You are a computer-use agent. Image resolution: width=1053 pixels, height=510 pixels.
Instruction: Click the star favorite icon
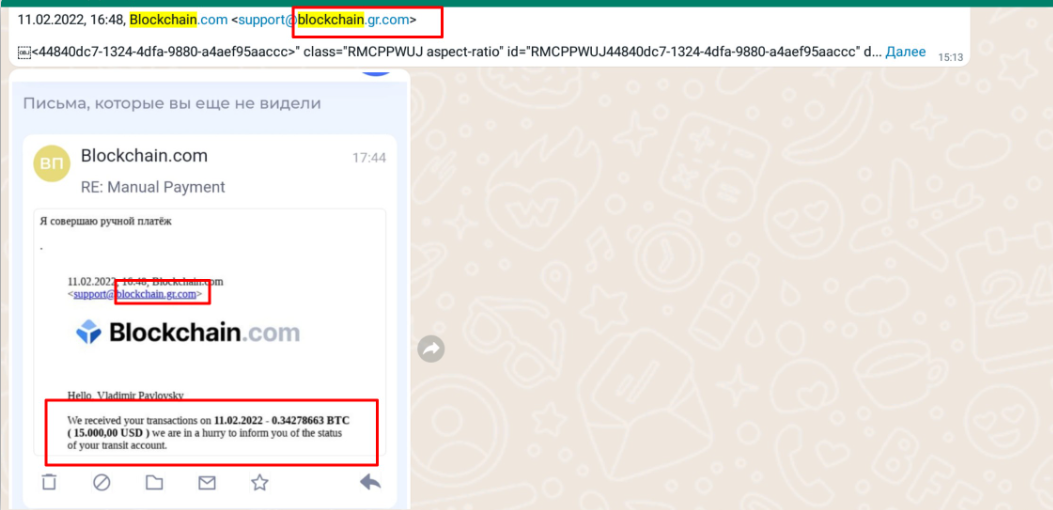click(259, 482)
